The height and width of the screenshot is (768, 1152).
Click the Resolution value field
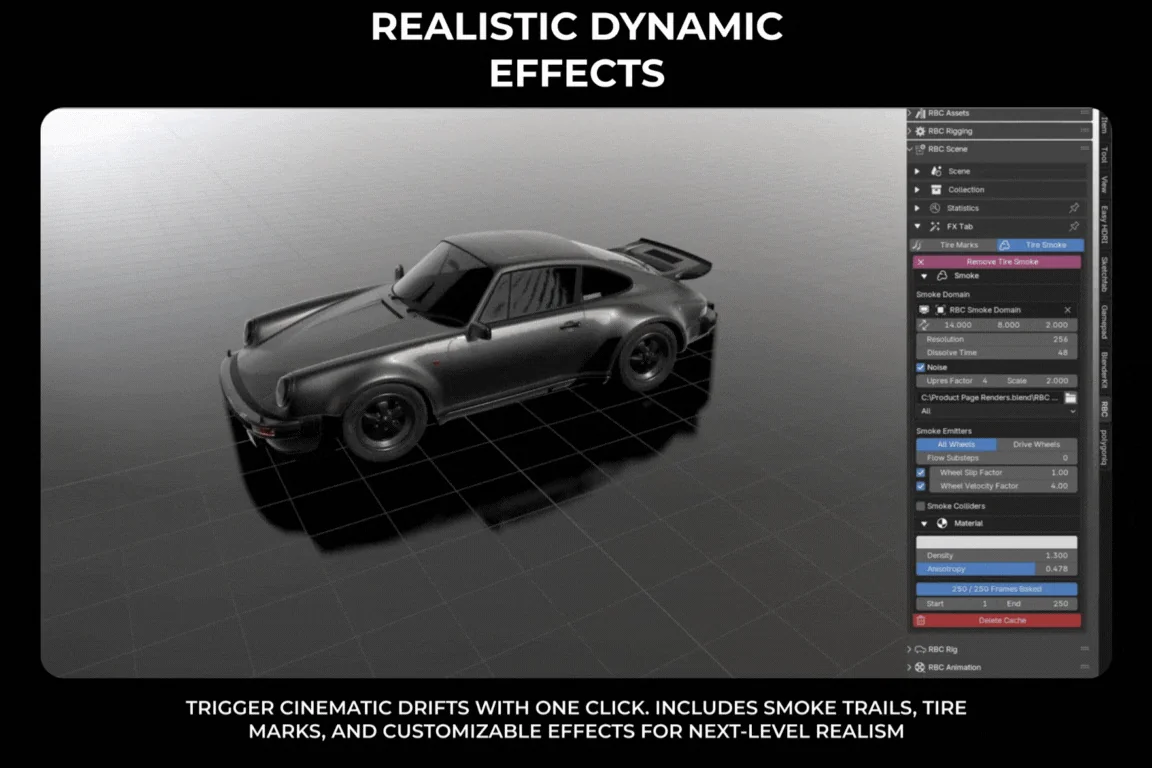[996, 340]
